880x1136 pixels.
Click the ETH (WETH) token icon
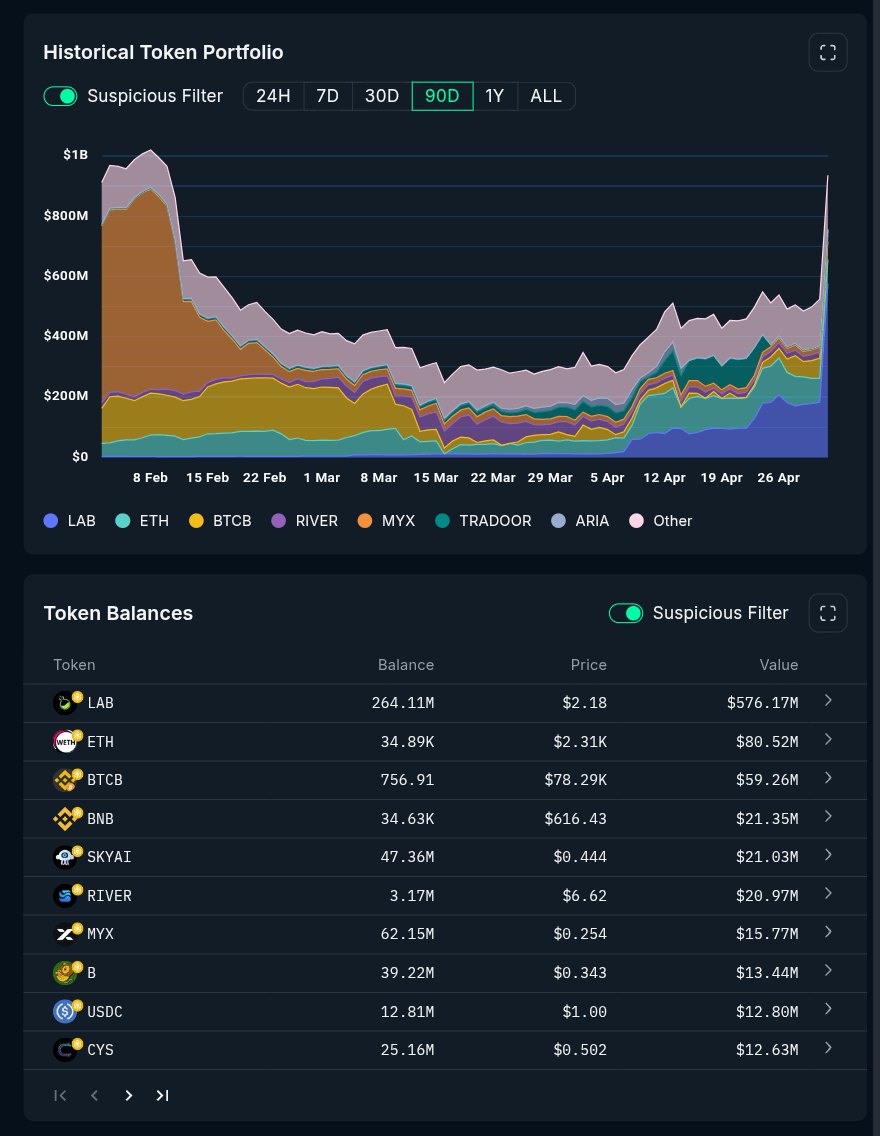coord(65,741)
